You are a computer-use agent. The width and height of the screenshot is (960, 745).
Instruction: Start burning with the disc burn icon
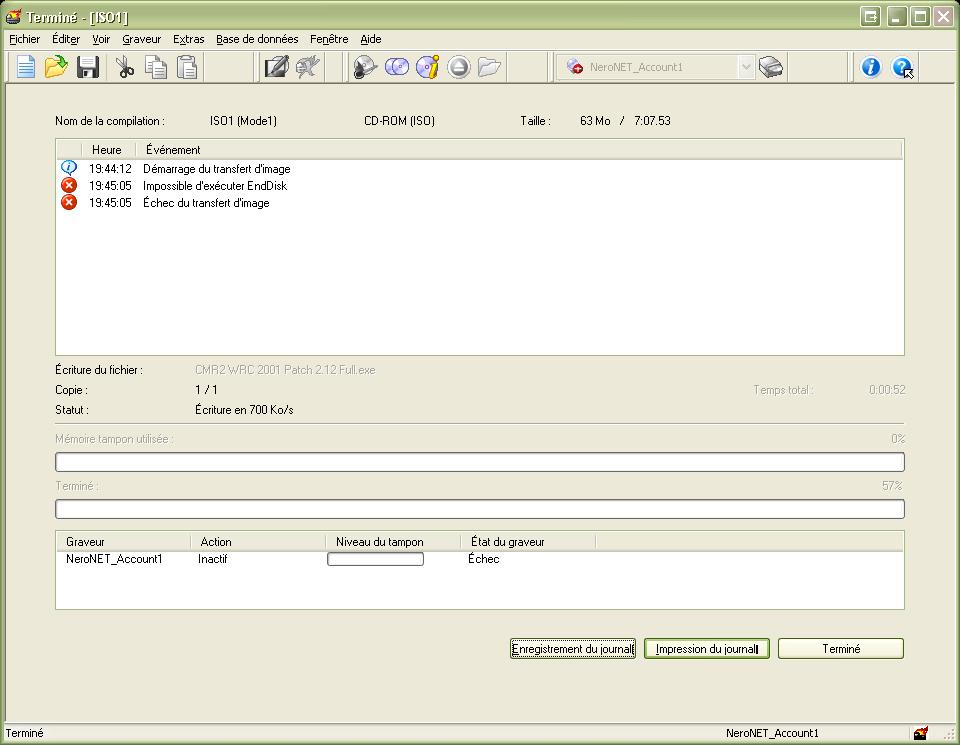(366, 67)
